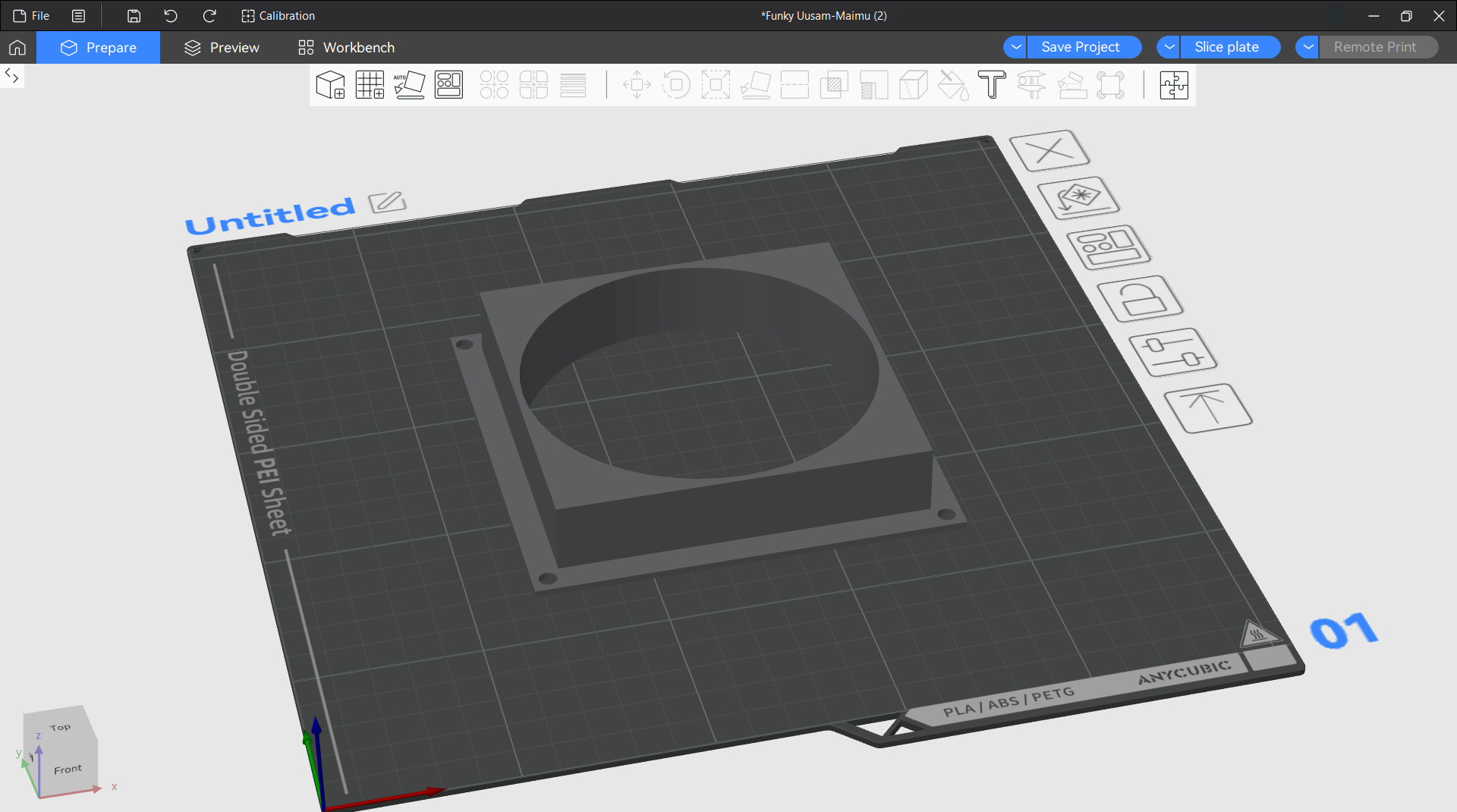Select the Support painting tool
This screenshot has width=1457, height=812.
click(873, 85)
